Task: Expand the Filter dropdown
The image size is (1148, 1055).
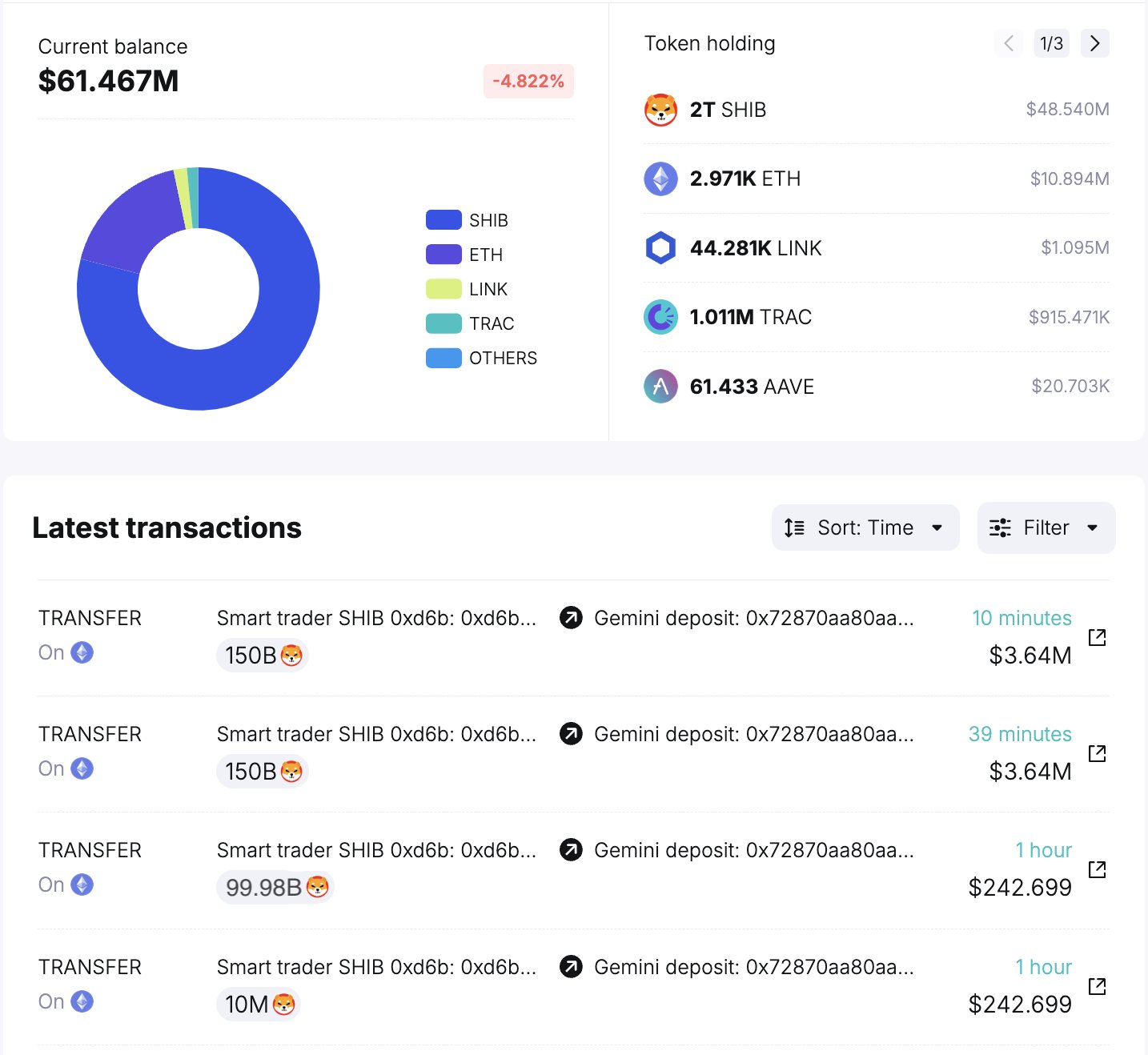Action: point(1046,527)
